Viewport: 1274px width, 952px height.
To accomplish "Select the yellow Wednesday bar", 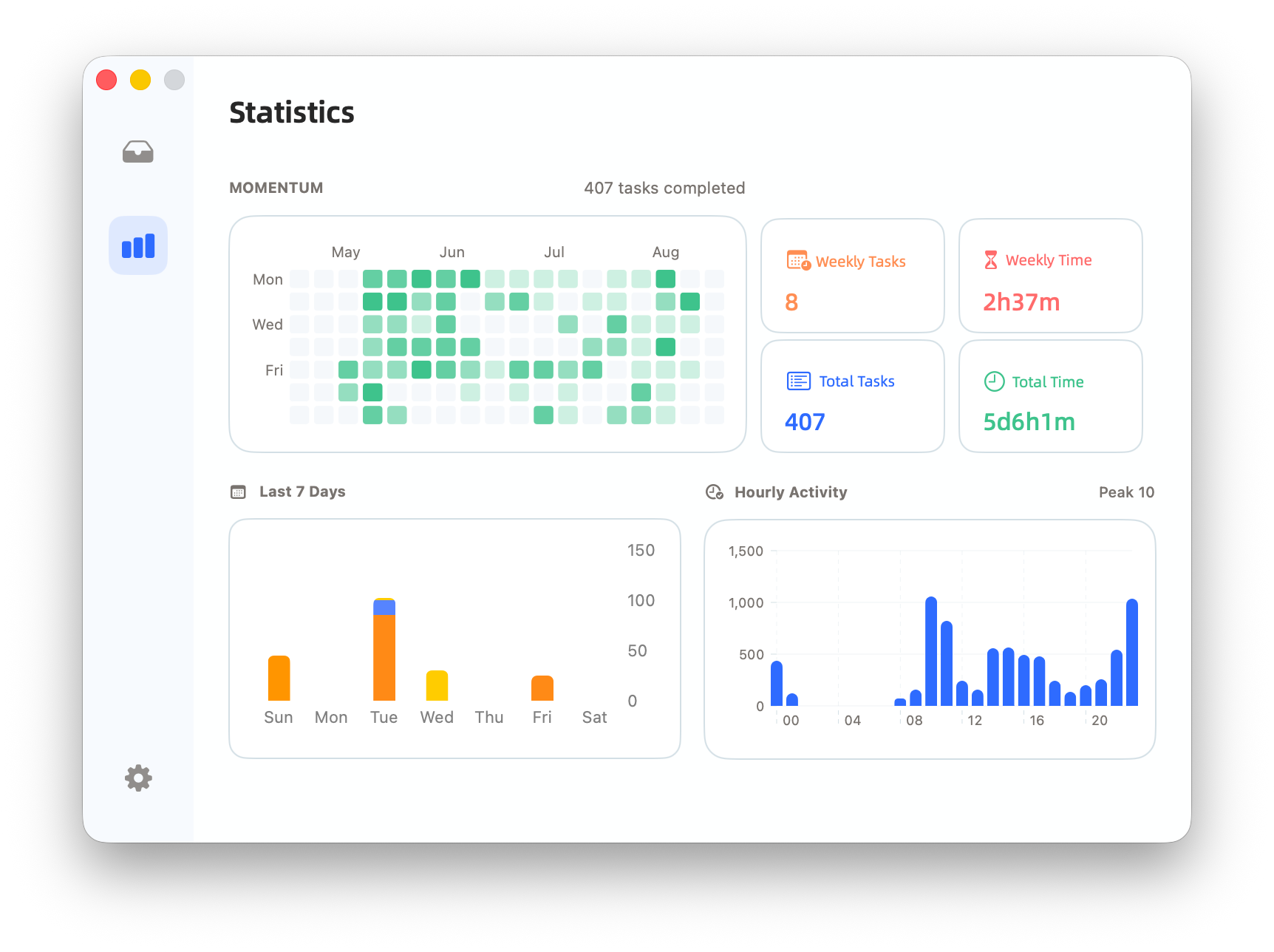I will click(437, 685).
